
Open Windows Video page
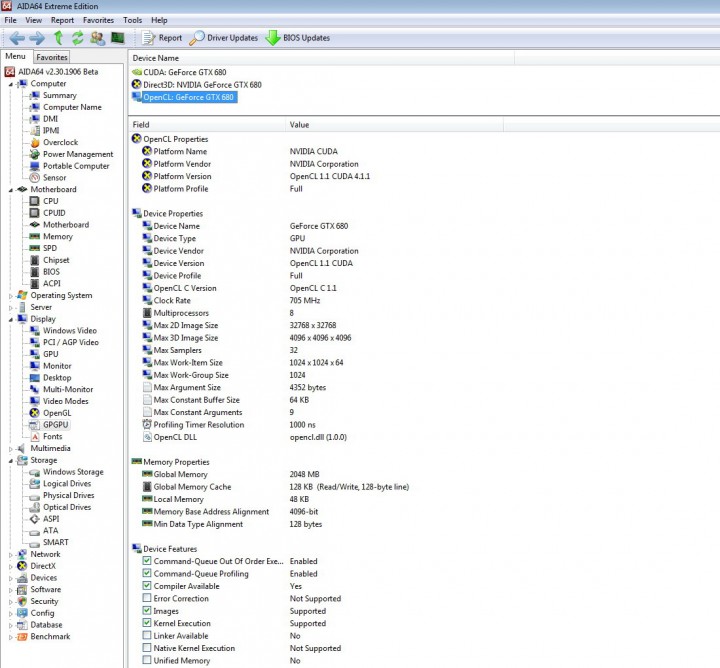click(70, 331)
